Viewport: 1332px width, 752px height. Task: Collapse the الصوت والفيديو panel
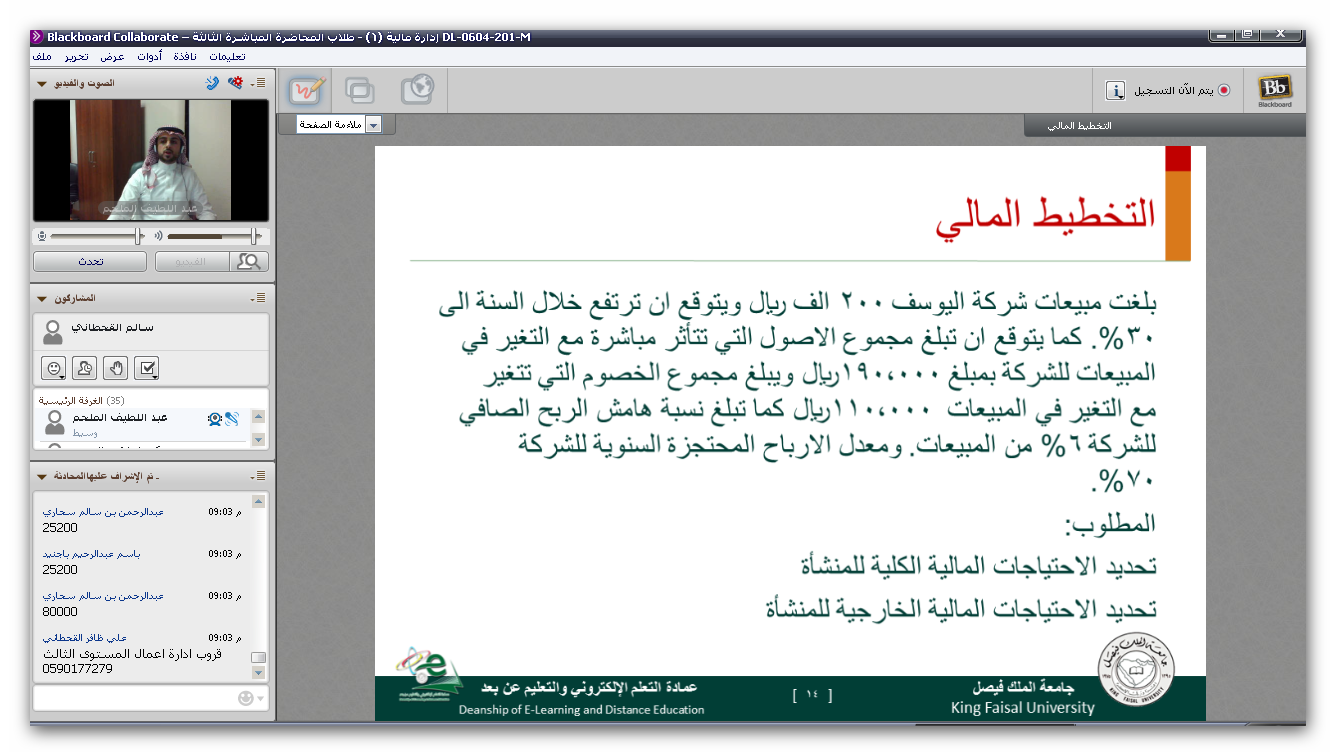41,83
